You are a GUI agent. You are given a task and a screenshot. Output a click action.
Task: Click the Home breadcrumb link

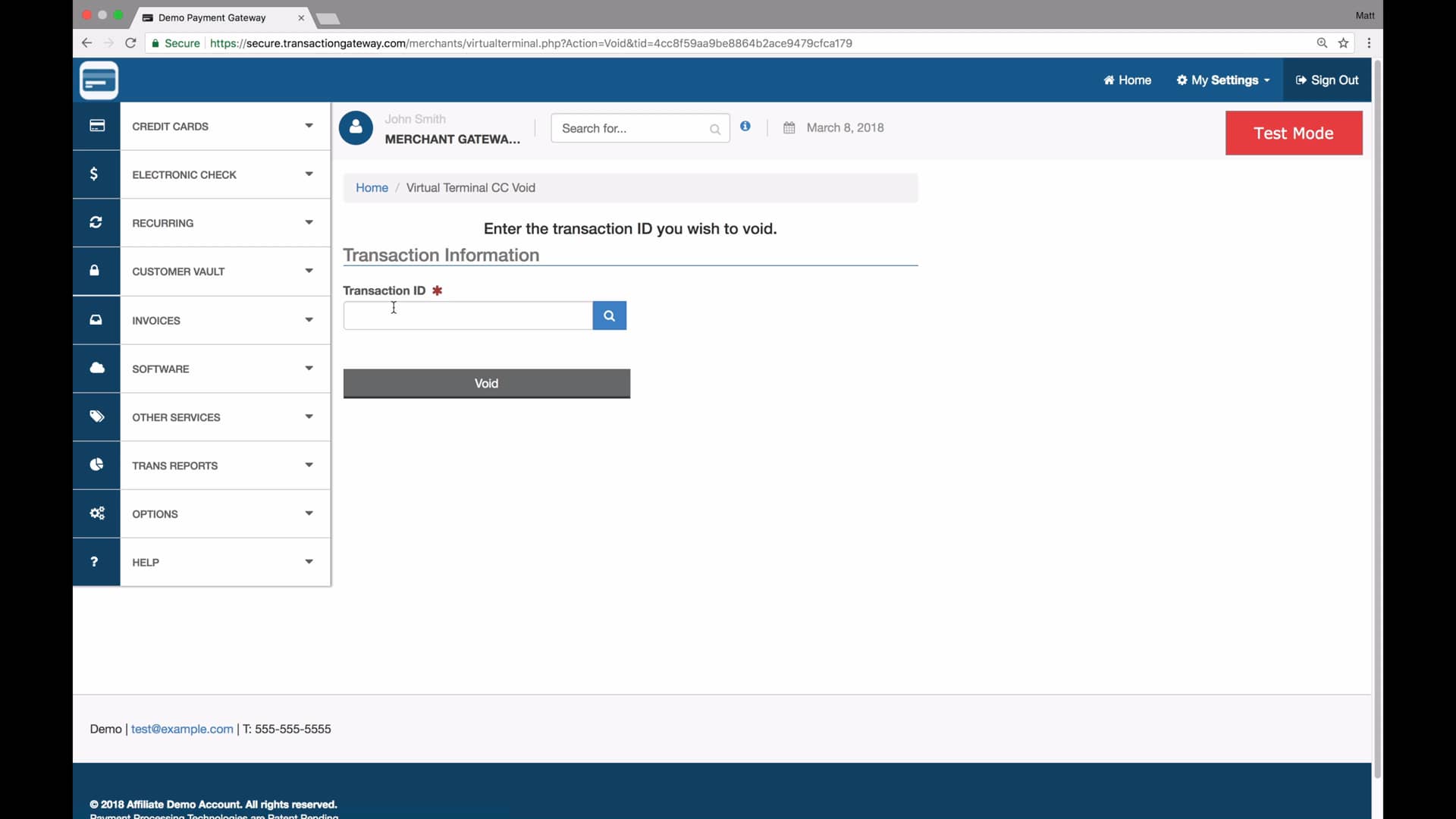pos(372,187)
